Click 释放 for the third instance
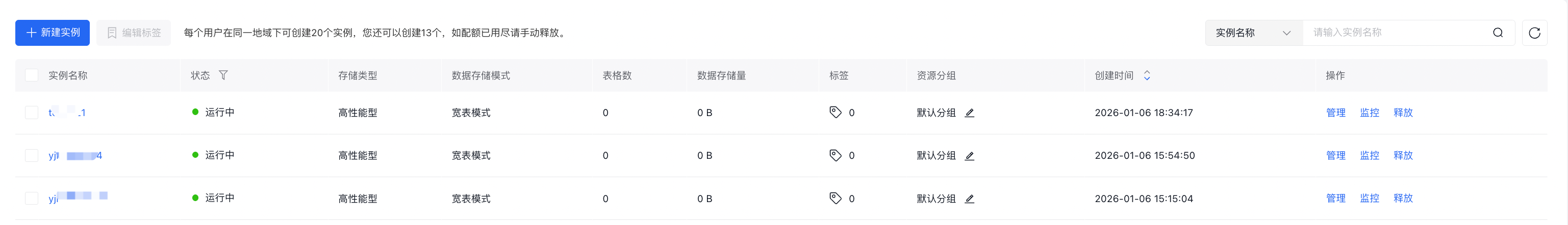Image resolution: width=1568 pixels, height=225 pixels. (x=1403, y=198)
